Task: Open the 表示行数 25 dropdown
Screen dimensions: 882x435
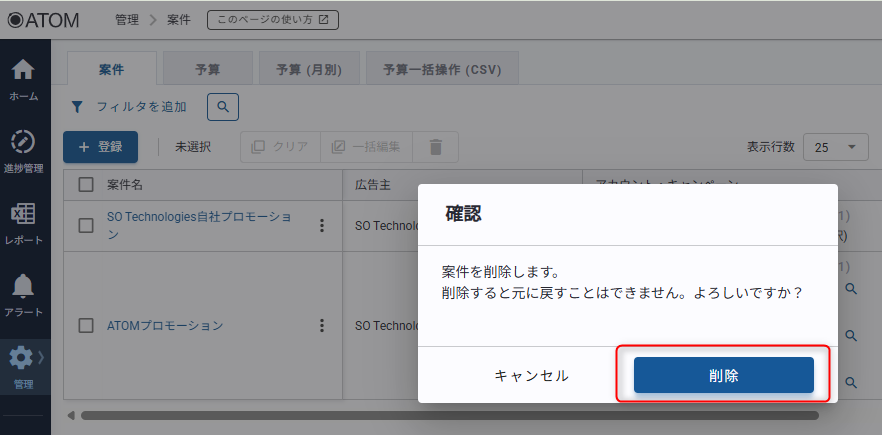Action: click(836, 147)
